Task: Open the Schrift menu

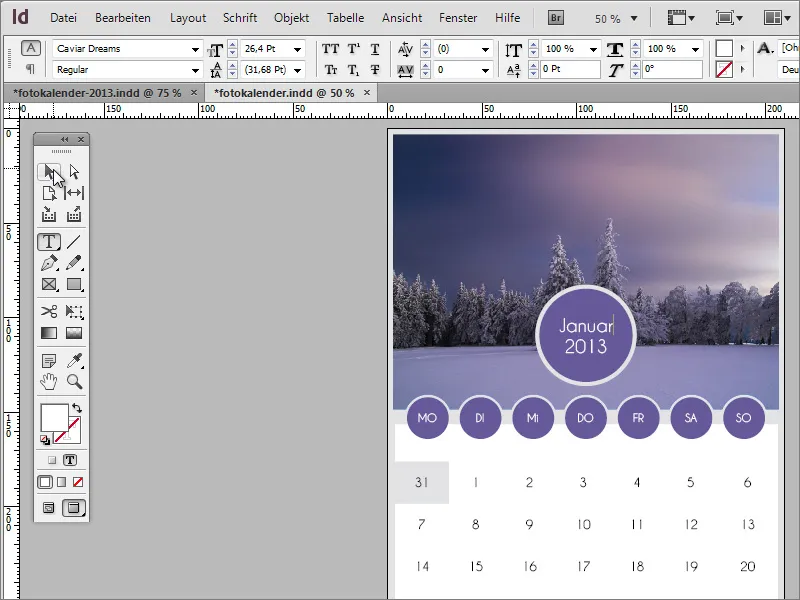Action: 240,18
